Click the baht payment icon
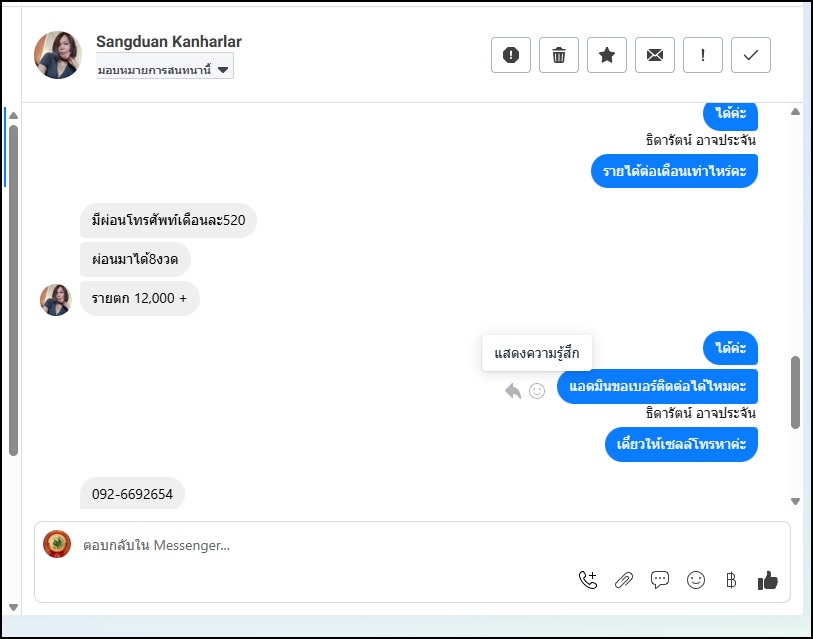Screen dimensions: 813x639 tap(731, 580)
